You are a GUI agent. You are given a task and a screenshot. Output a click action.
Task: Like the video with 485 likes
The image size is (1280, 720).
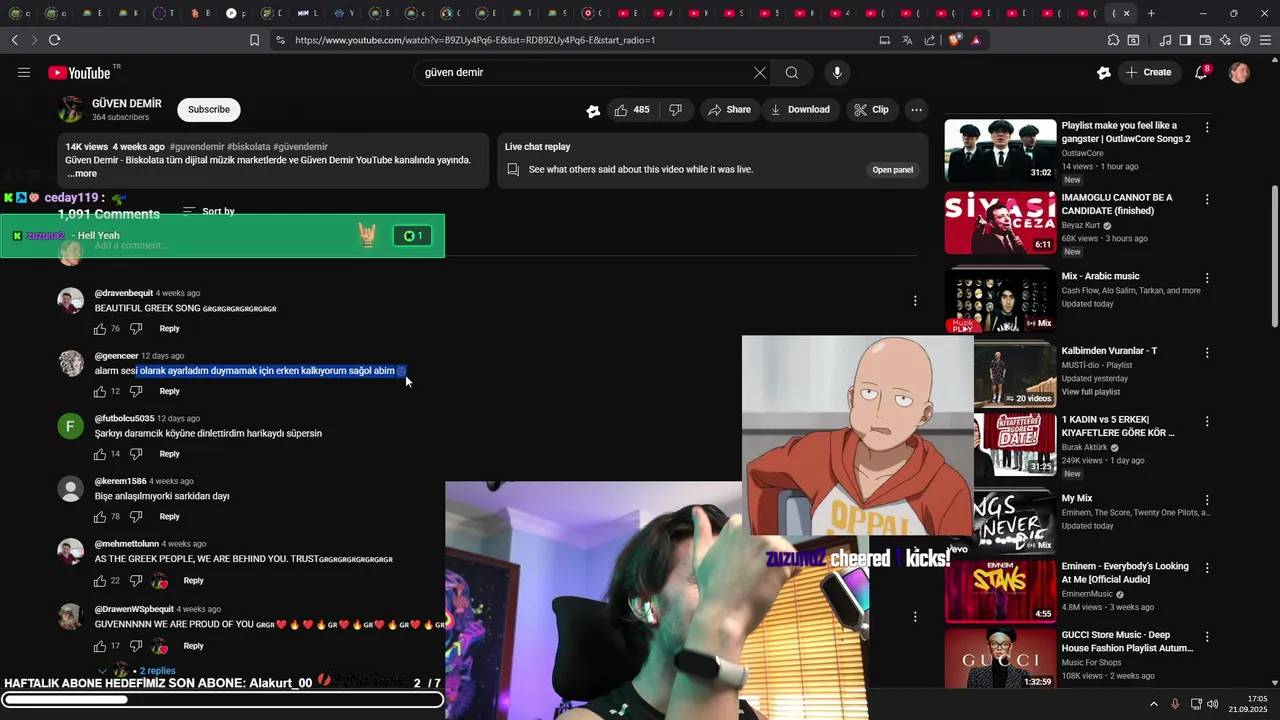(631, 110)
